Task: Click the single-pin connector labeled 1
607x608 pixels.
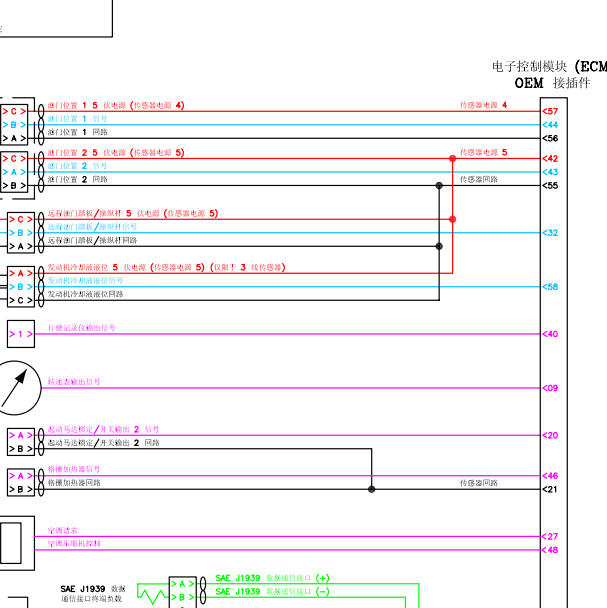Action: click(x=21, y=334)
